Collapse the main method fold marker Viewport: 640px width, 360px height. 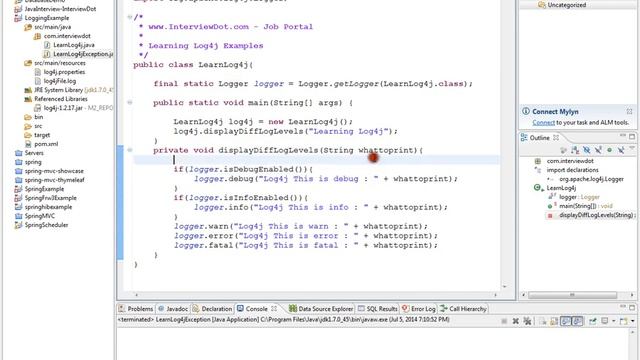coord(130,102)
